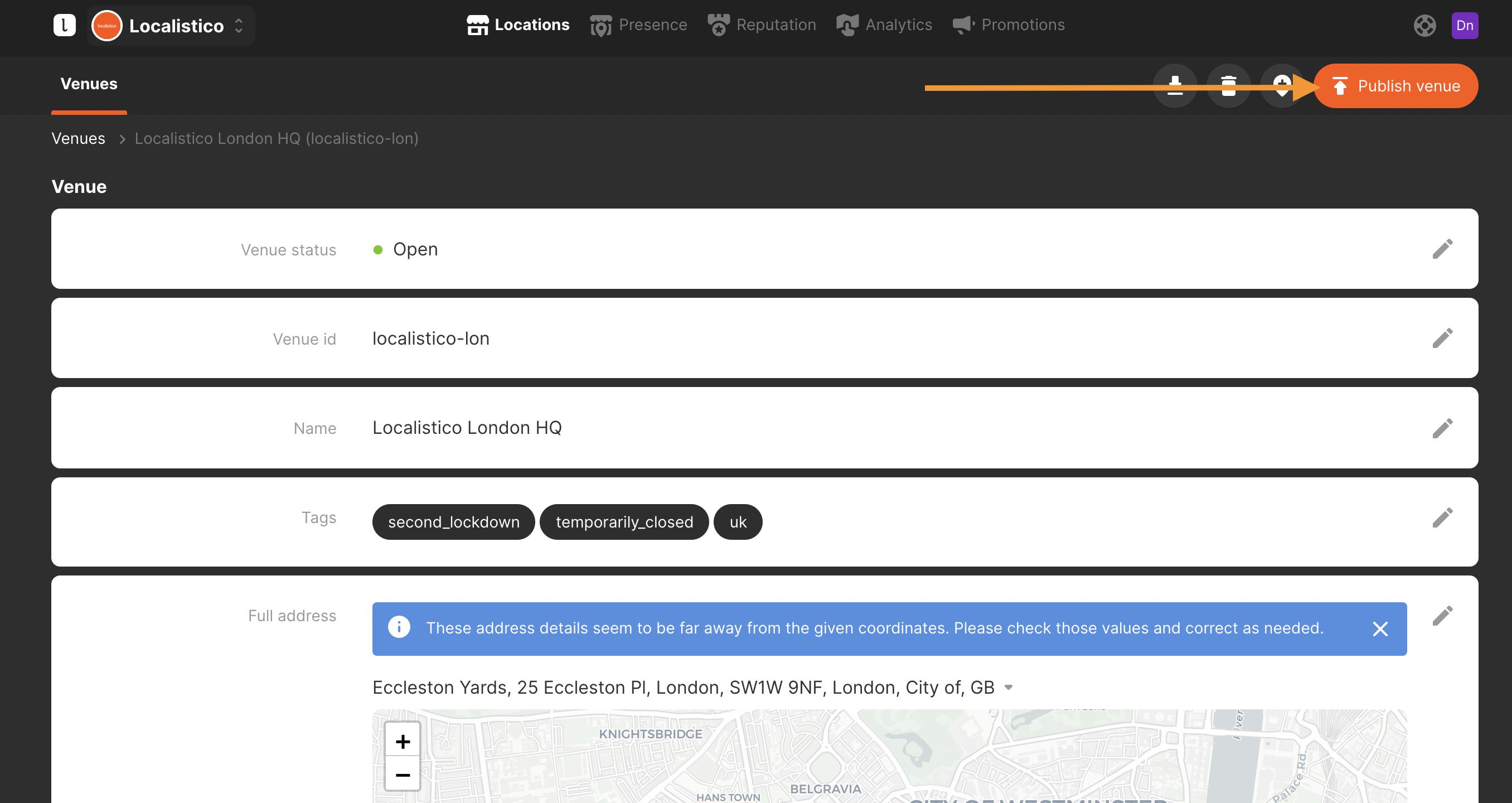
Task: Click the uk tag
Action: [738, 522]
